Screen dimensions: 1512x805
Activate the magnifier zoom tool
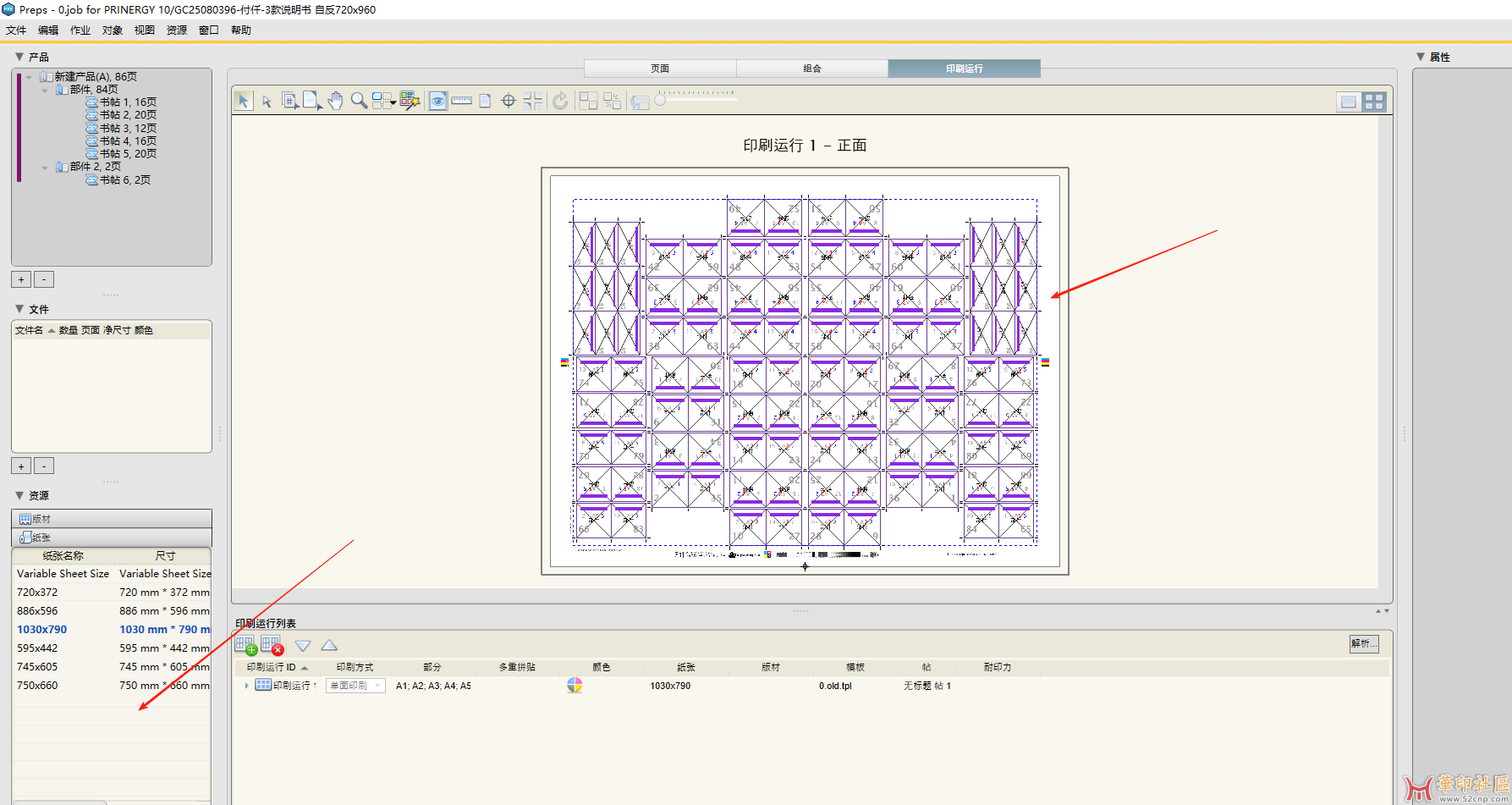(359, 102)
